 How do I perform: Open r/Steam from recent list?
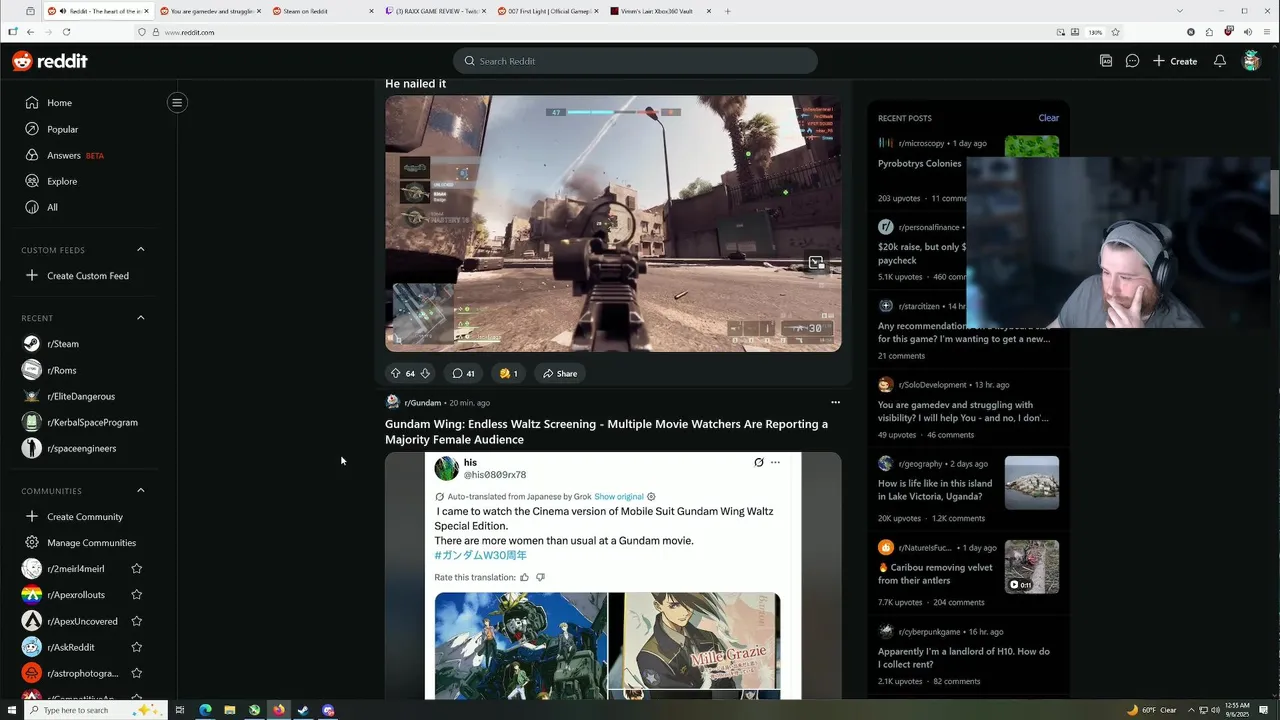(x=63, y=343)
